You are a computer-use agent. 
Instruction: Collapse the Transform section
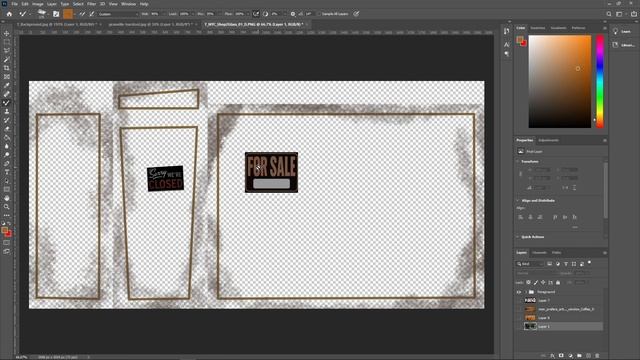pyautogui.click(x=518, y=161)
